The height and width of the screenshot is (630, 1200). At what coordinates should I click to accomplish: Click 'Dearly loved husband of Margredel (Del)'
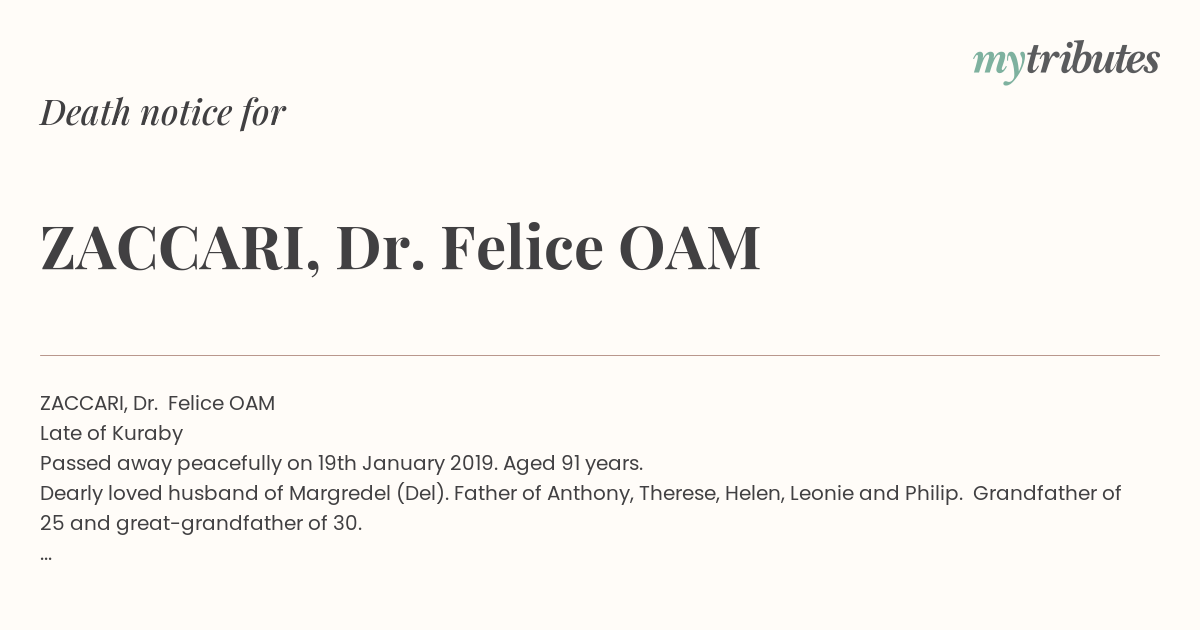click(x=244, y=494)
